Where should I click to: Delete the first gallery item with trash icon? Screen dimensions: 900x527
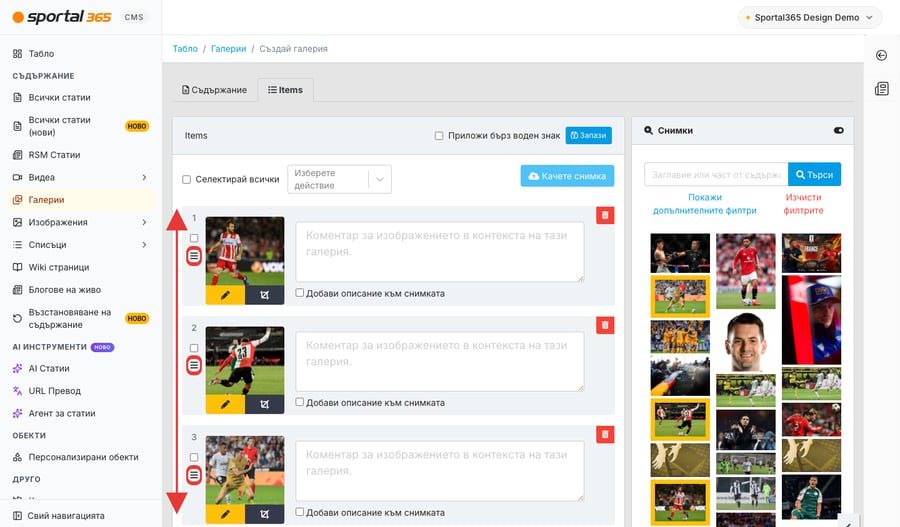605,215
